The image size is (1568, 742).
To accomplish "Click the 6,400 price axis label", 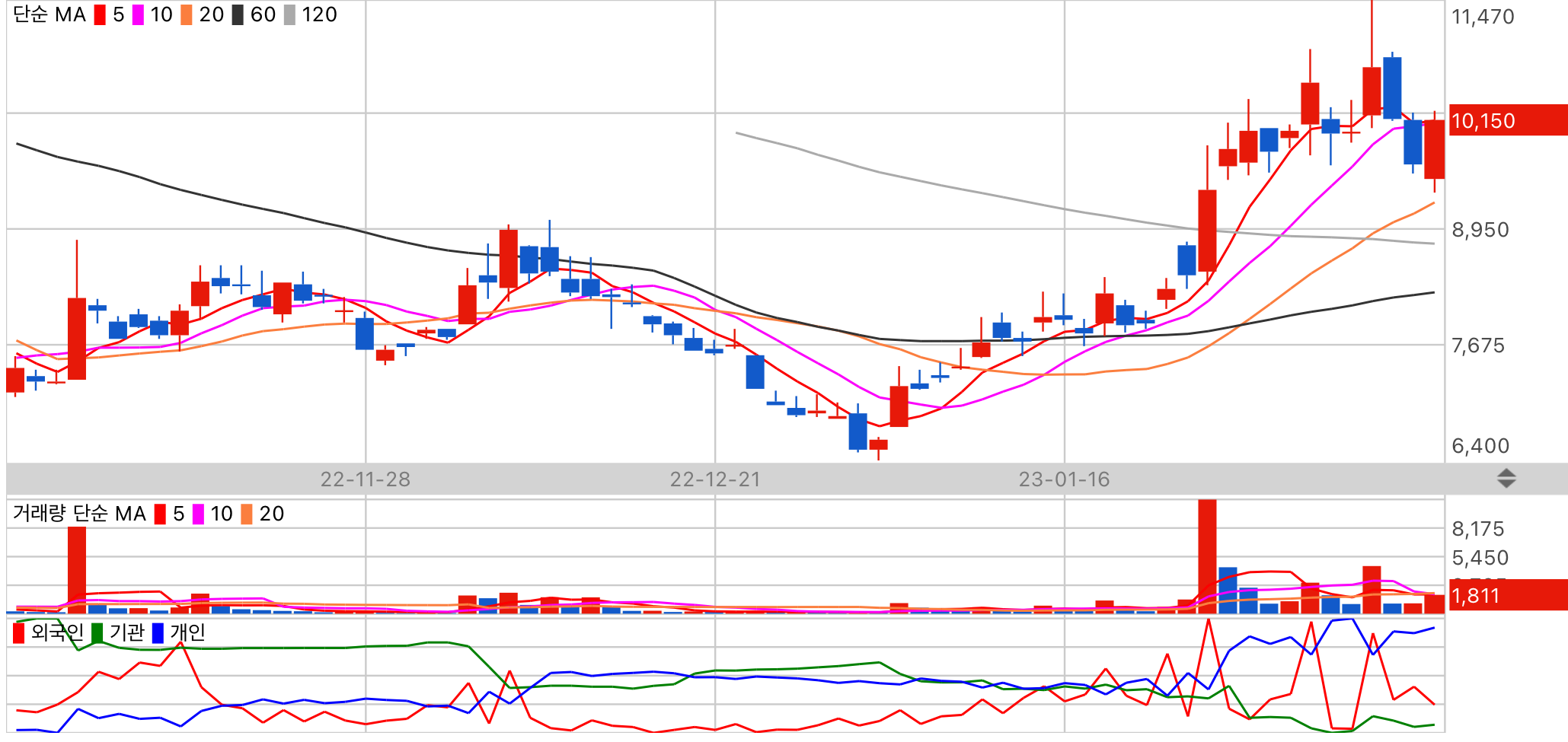I will (1480, 446).
